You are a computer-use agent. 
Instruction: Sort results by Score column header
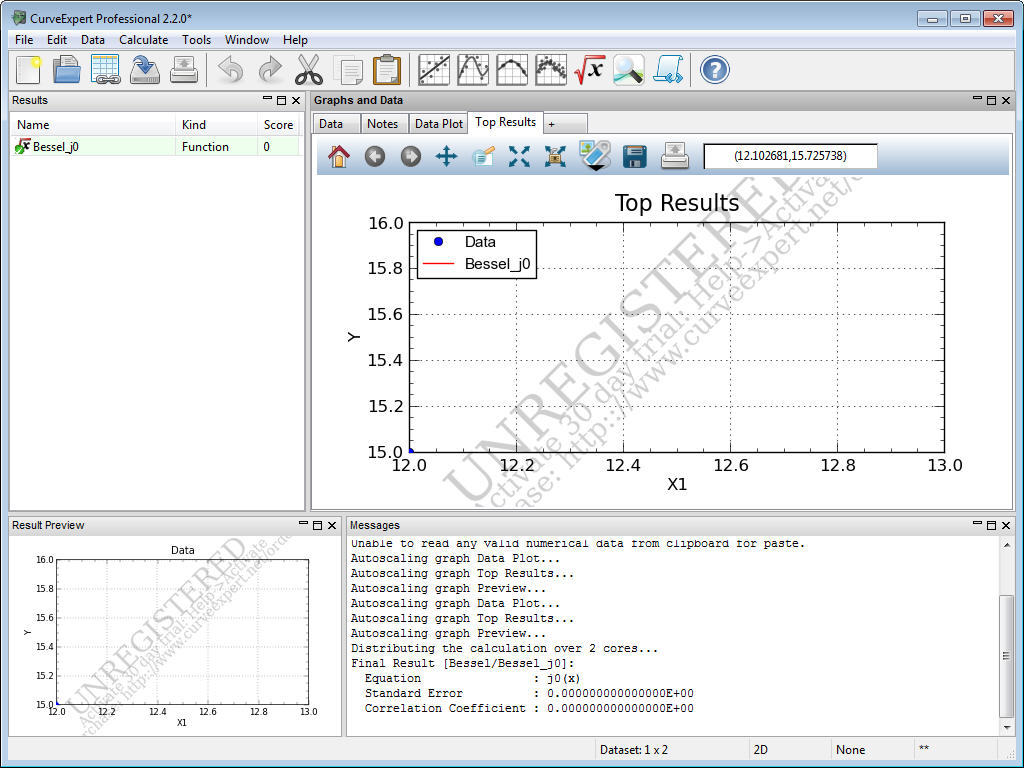point(279,125)
